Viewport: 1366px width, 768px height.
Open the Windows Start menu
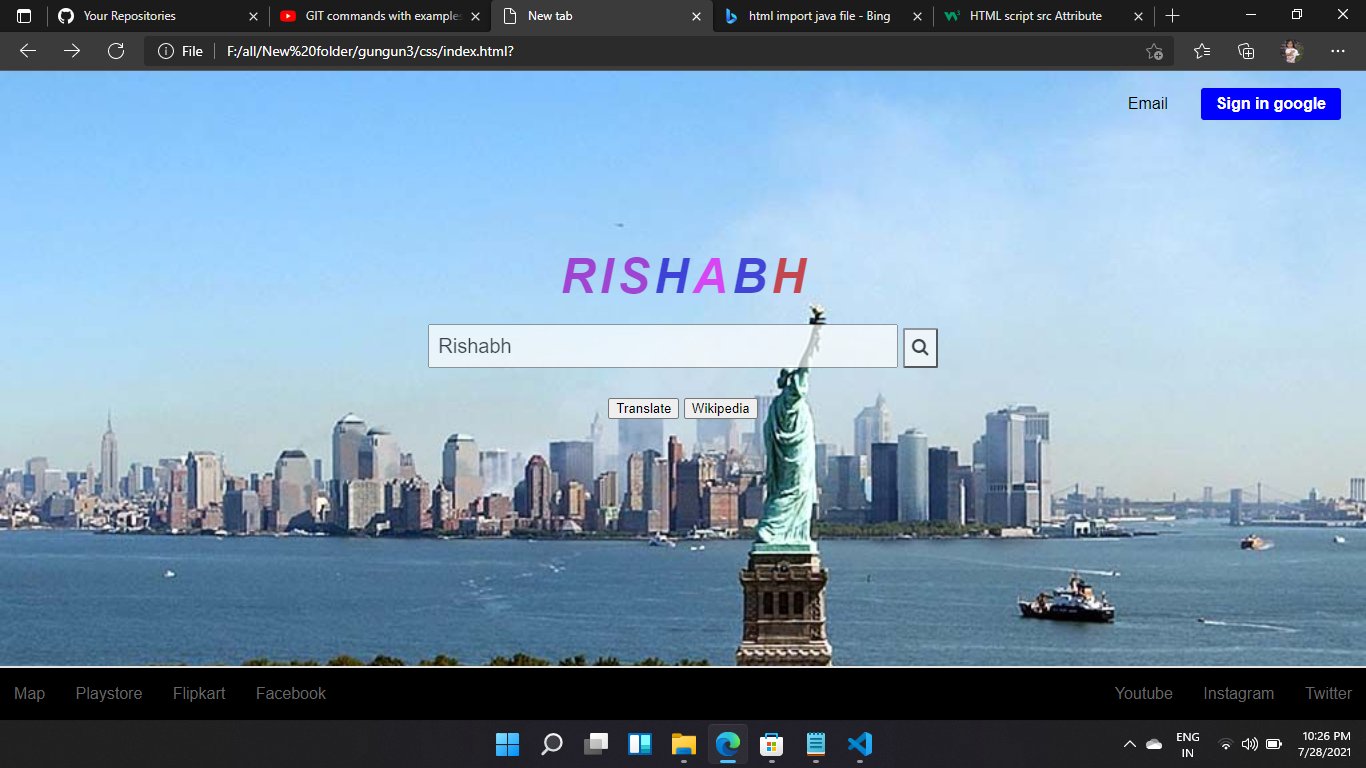(508, 744)
